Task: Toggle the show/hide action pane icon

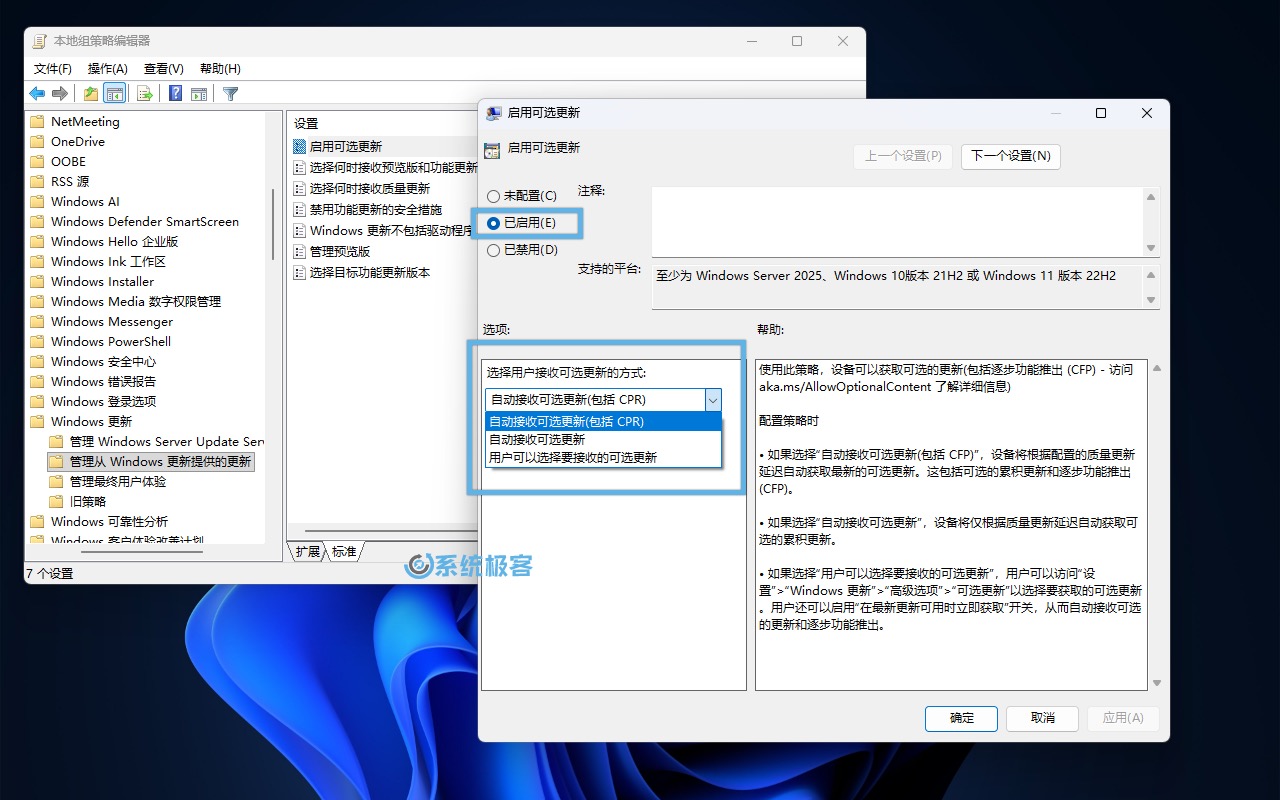Action: click(x=199, y=94)
